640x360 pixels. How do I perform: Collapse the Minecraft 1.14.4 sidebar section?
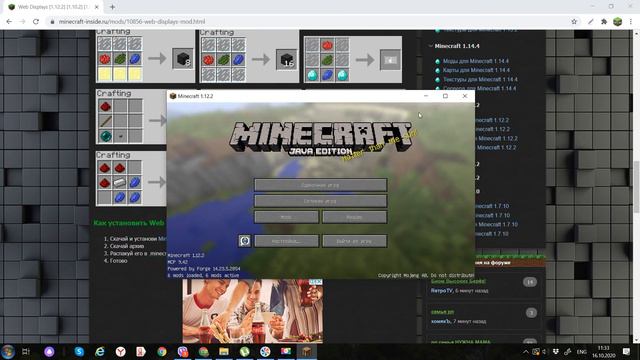431,46
